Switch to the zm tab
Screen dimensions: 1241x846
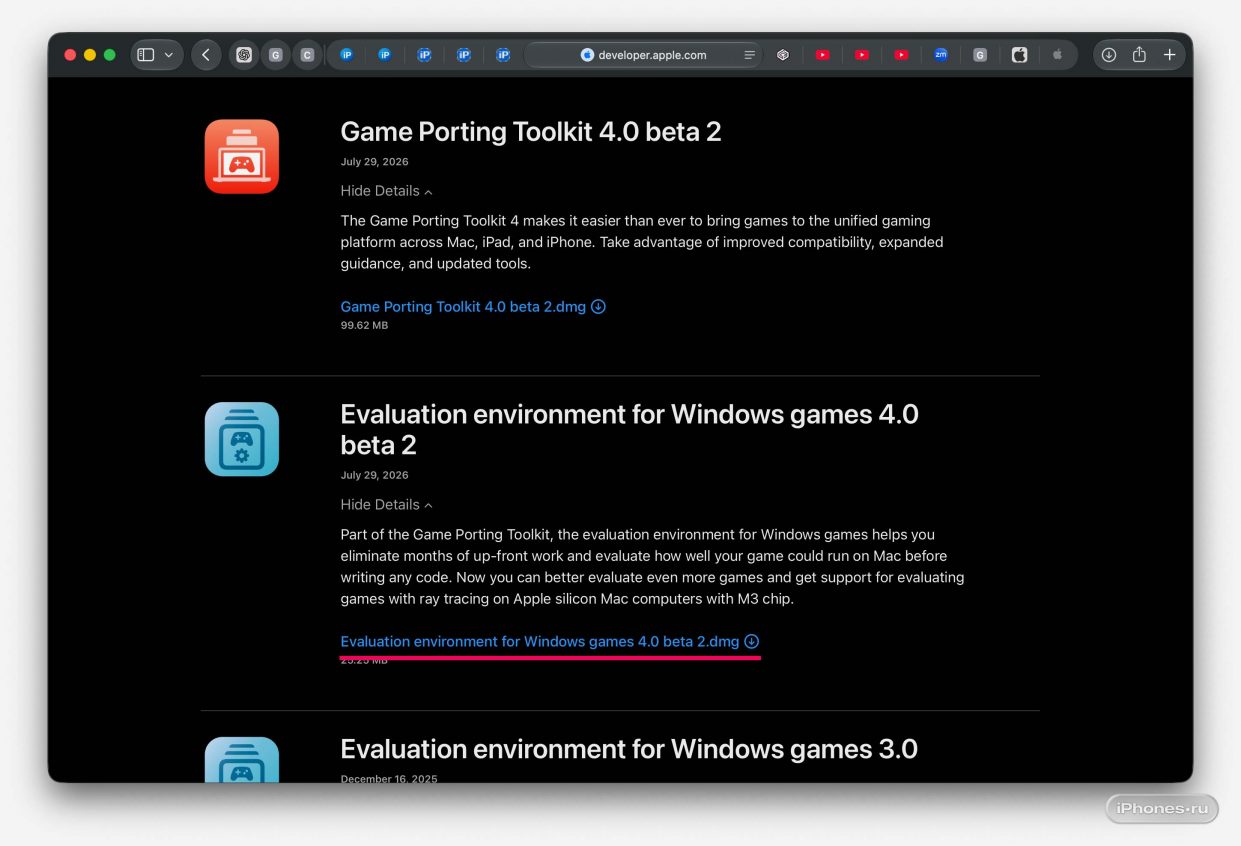941,55
